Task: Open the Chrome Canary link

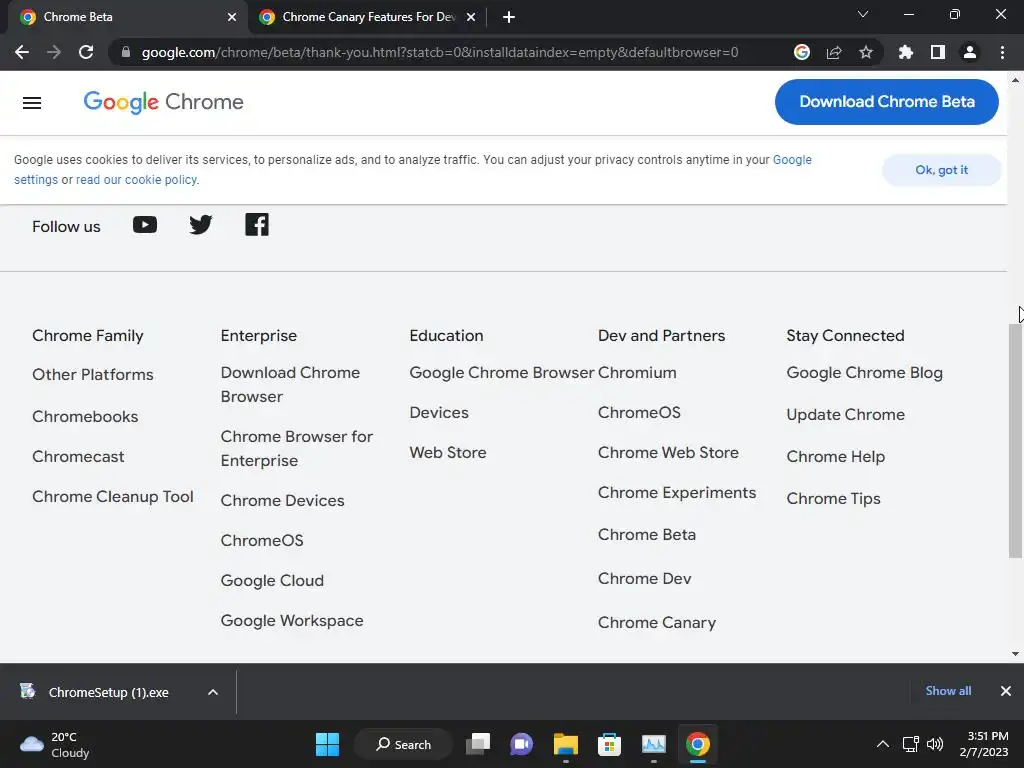Action: coord(656,623)
